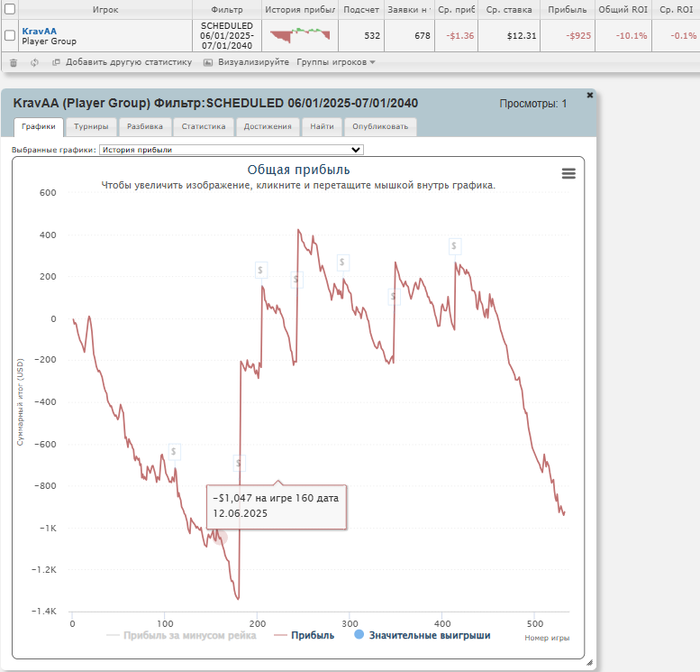Sort by the Подсчет column header
This screenshot has width=700, height=672.
[x=361, y=9]
